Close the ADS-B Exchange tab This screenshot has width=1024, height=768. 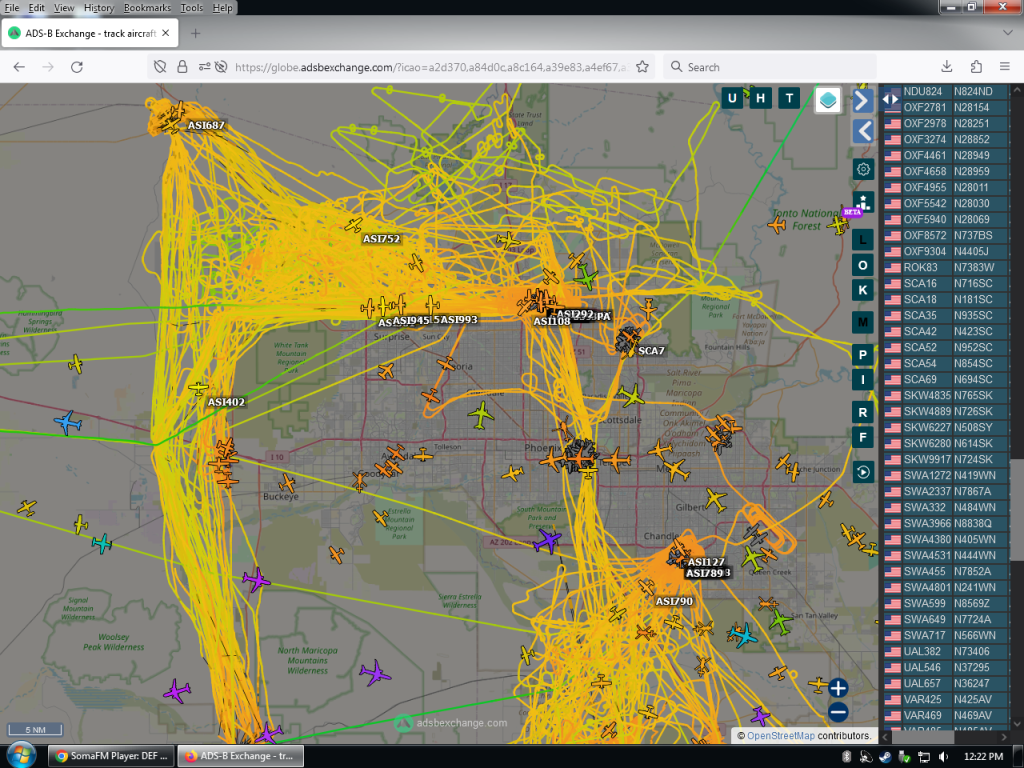[166, 33]
